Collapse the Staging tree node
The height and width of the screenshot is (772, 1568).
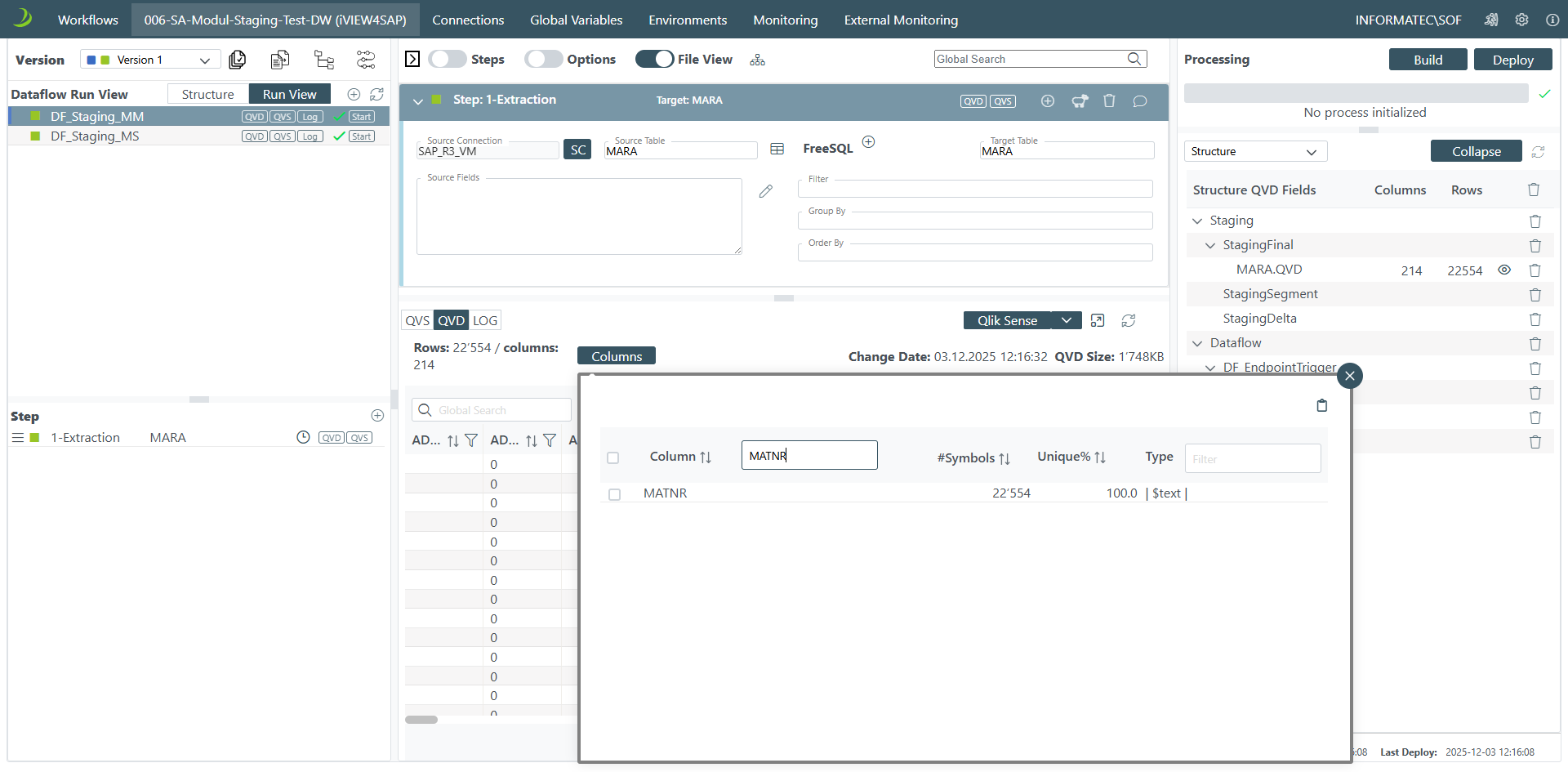1197,221
